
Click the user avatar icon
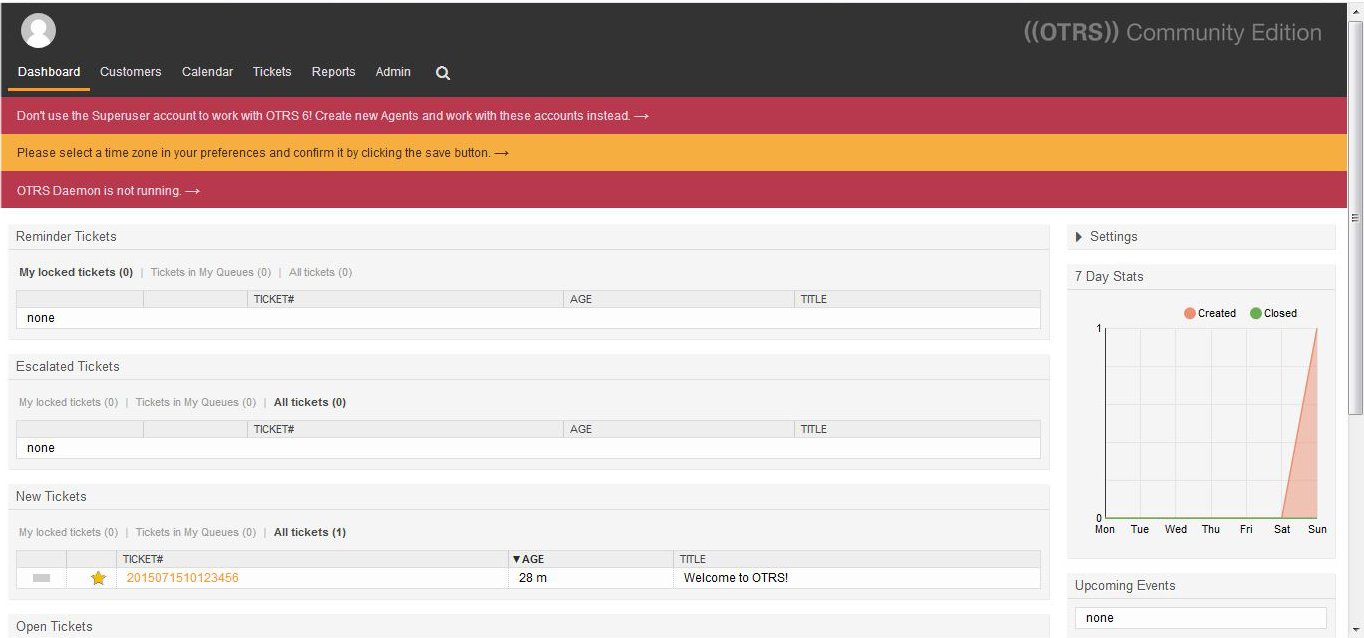tap(38, 31)
